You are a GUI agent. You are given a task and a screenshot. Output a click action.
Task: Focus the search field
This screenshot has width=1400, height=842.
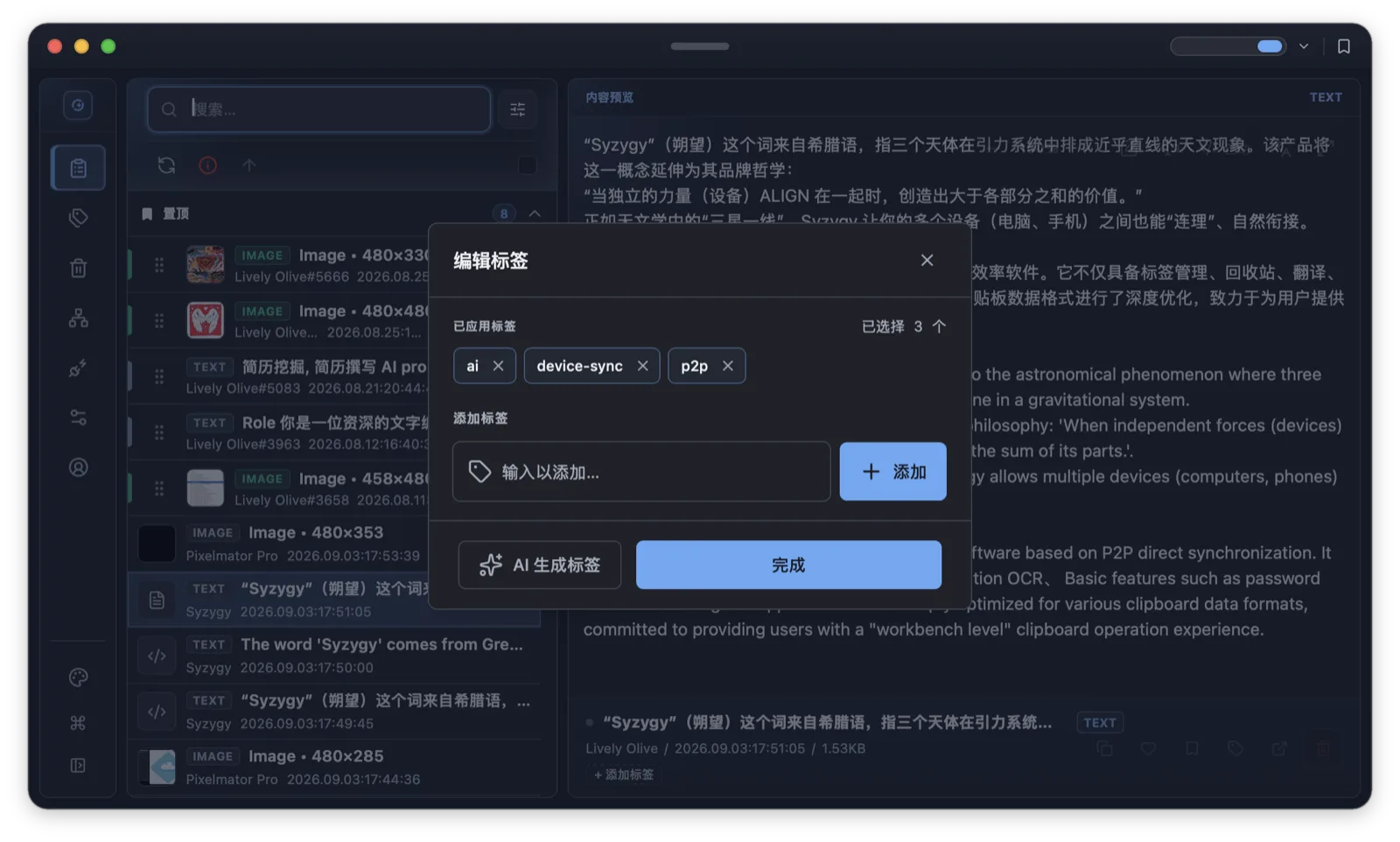pyautogui.click(x=319, y=109)
